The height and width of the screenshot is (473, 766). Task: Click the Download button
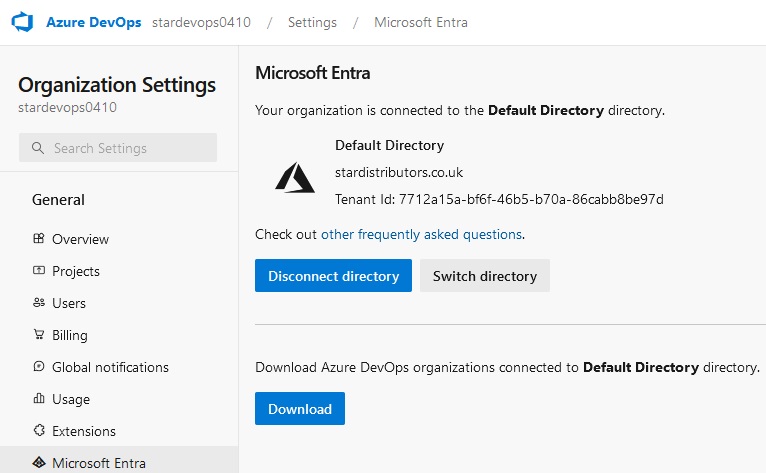(300, 408)
